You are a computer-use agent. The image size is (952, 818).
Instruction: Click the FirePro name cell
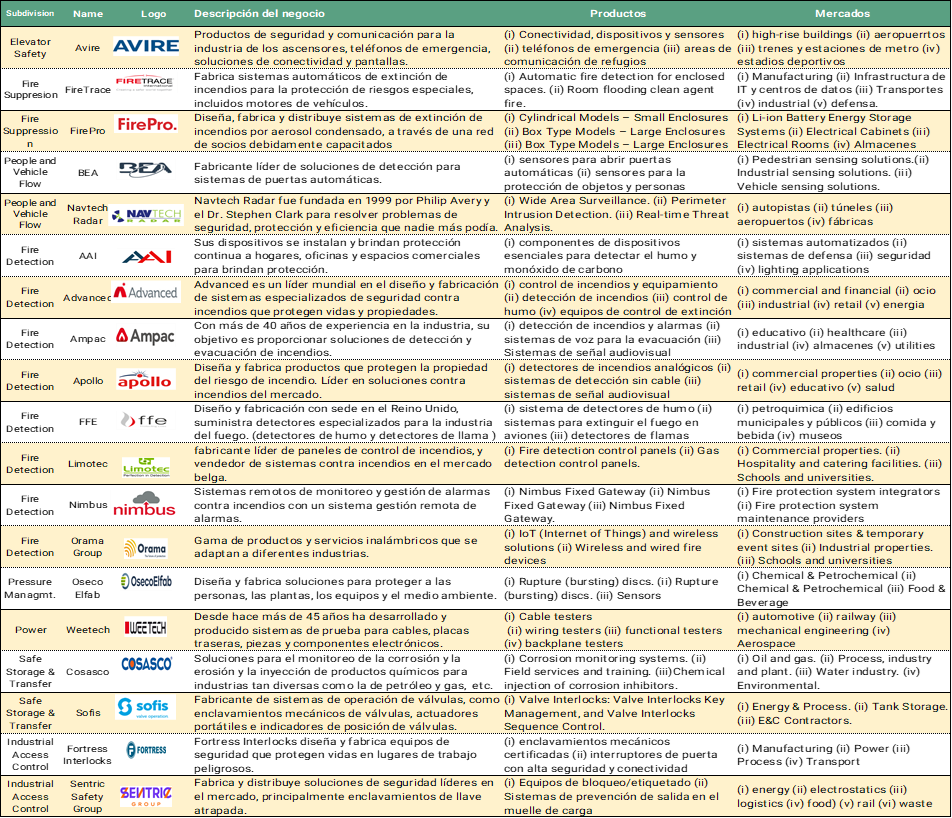pyautogui.click(x=87, y=131)
